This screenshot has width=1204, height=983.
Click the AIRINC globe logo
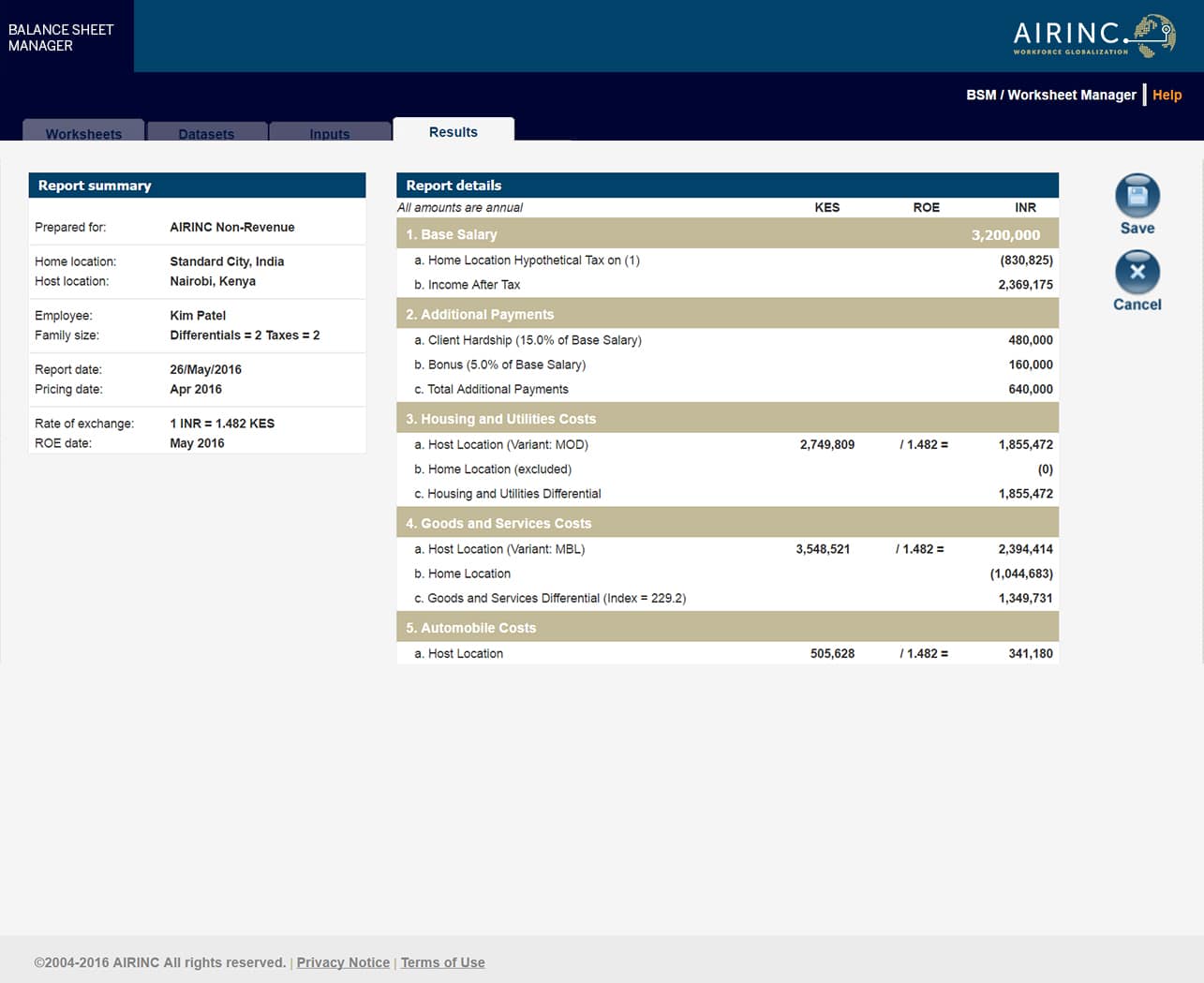(x=1154, y=36)
